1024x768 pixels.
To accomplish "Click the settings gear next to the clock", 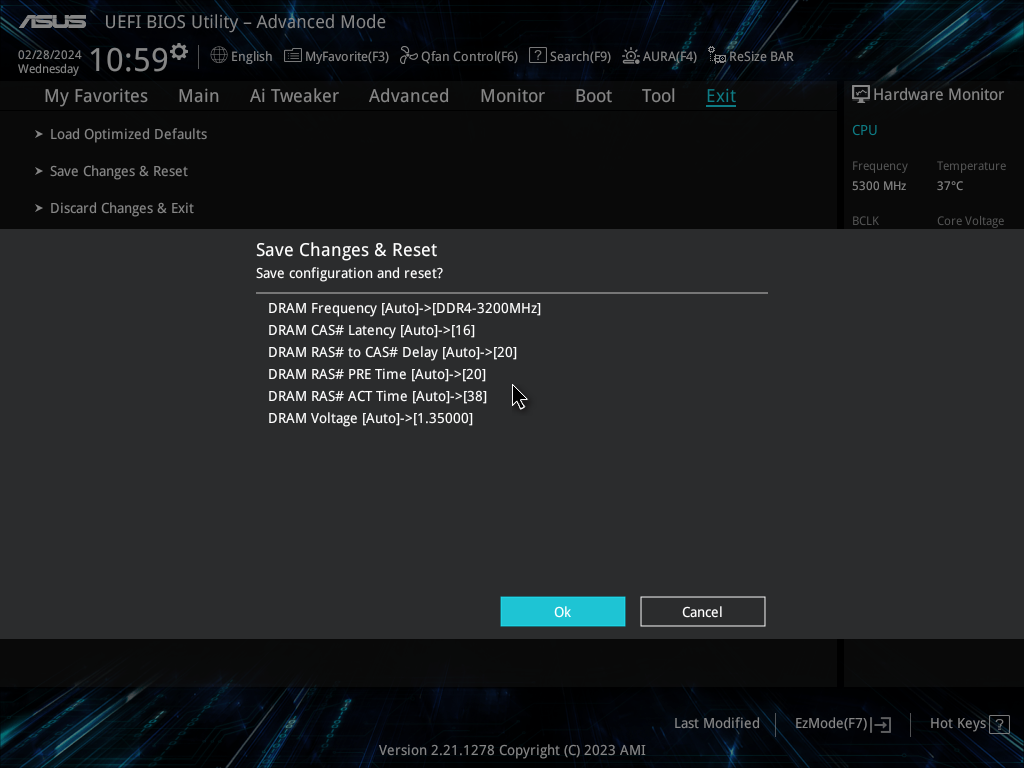I will (x=179, y=51).
